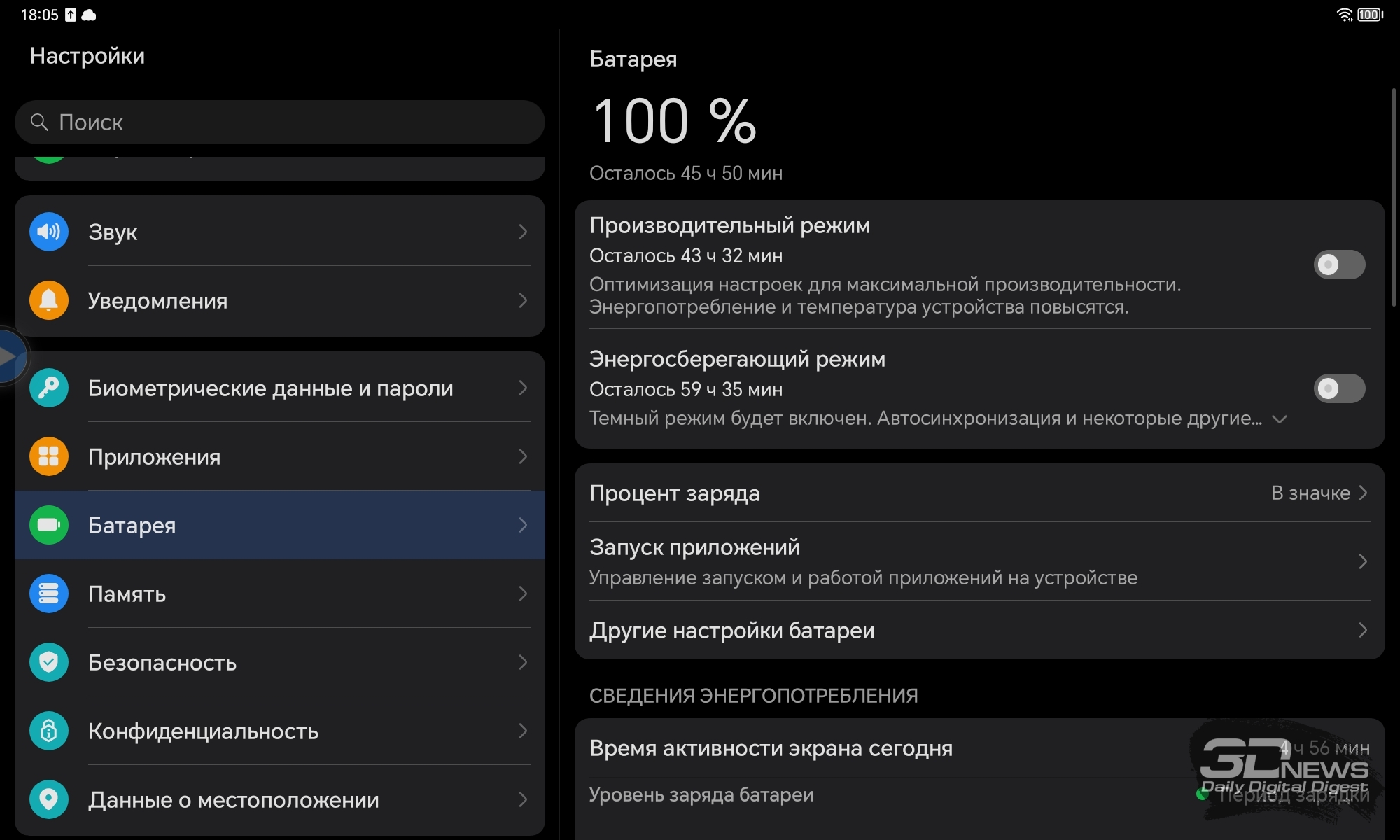1400x840 pixels.
Task: Select Процент заряда В значке option
Action: [980, 493]
